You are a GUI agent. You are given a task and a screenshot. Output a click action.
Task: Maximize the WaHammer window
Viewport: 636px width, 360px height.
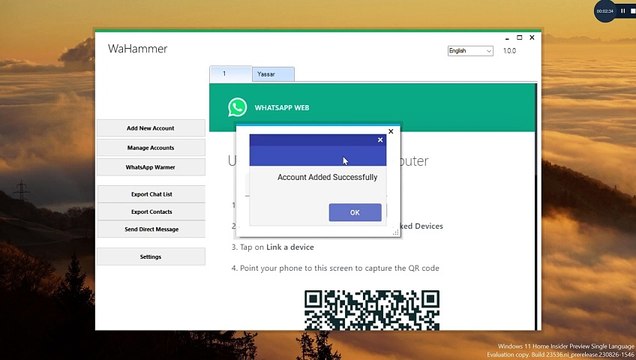pos(519,38)
